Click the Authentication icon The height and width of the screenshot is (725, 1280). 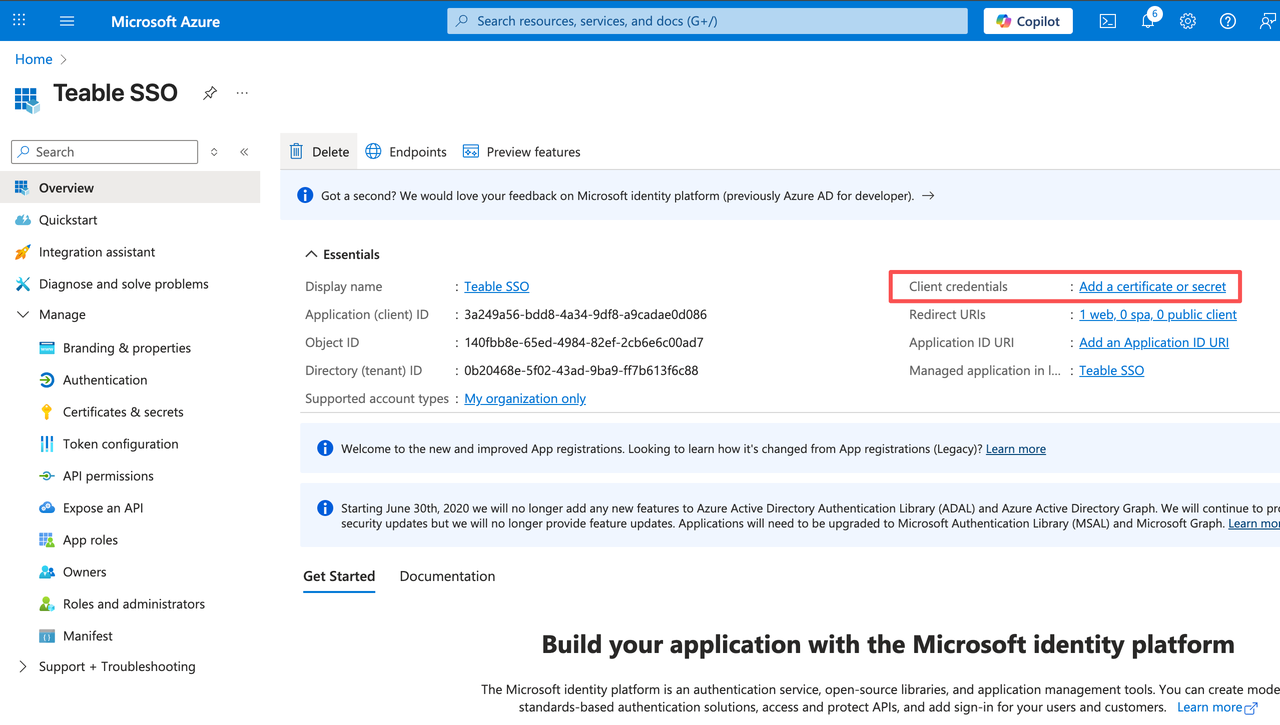(46, 380)
